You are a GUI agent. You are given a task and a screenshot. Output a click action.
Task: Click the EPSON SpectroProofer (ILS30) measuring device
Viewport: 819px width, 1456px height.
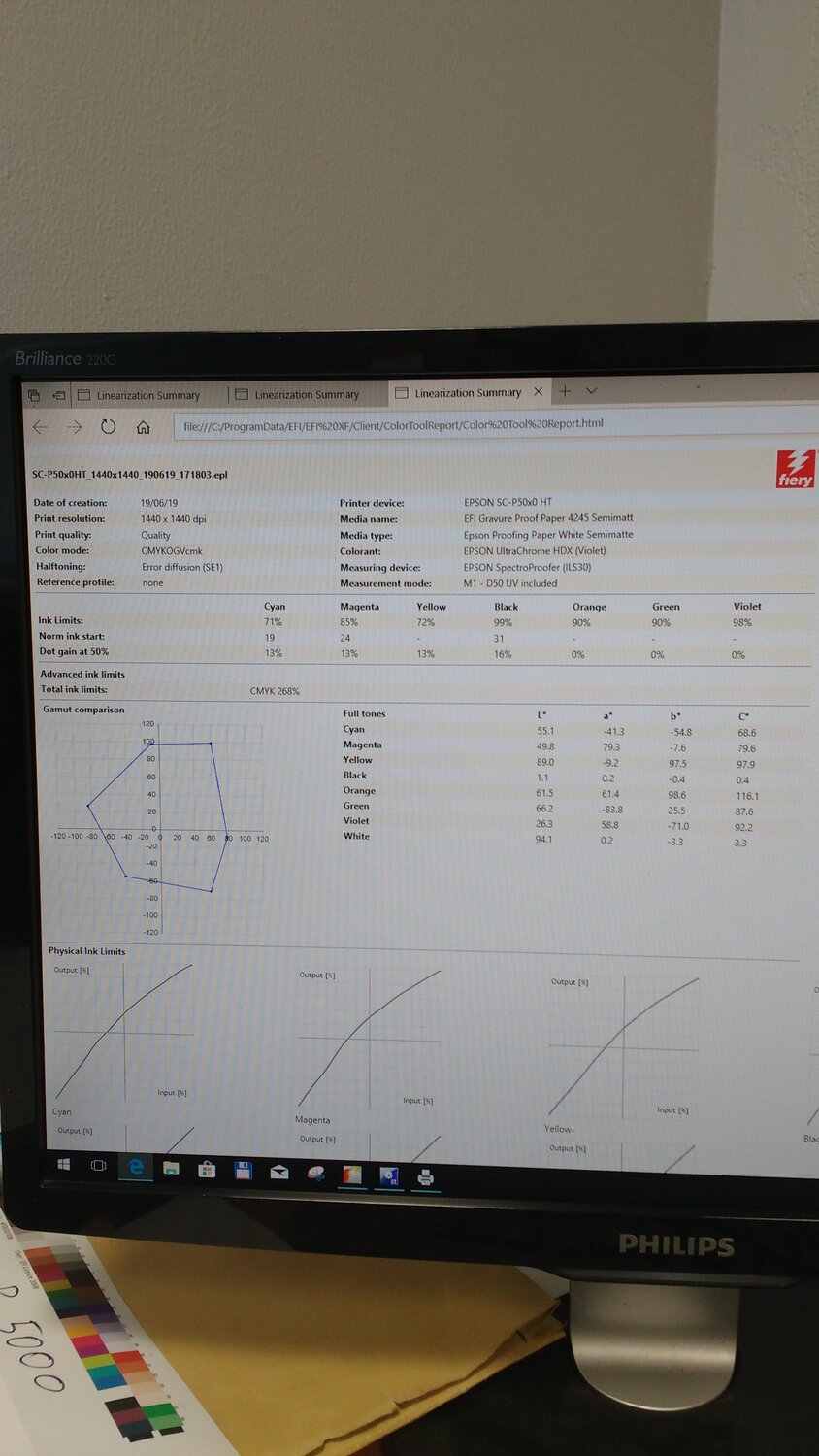pos(527,567)
